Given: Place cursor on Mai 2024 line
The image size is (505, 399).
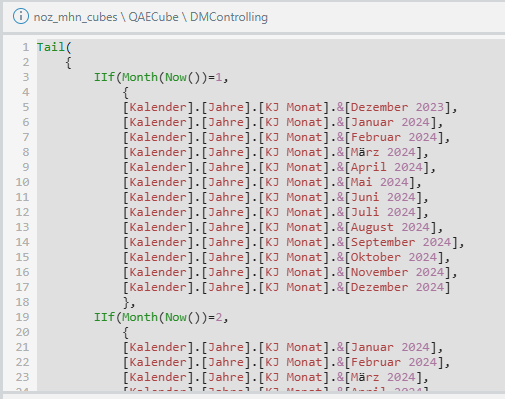Looking at the screenshot, I should tap(272, 182).
